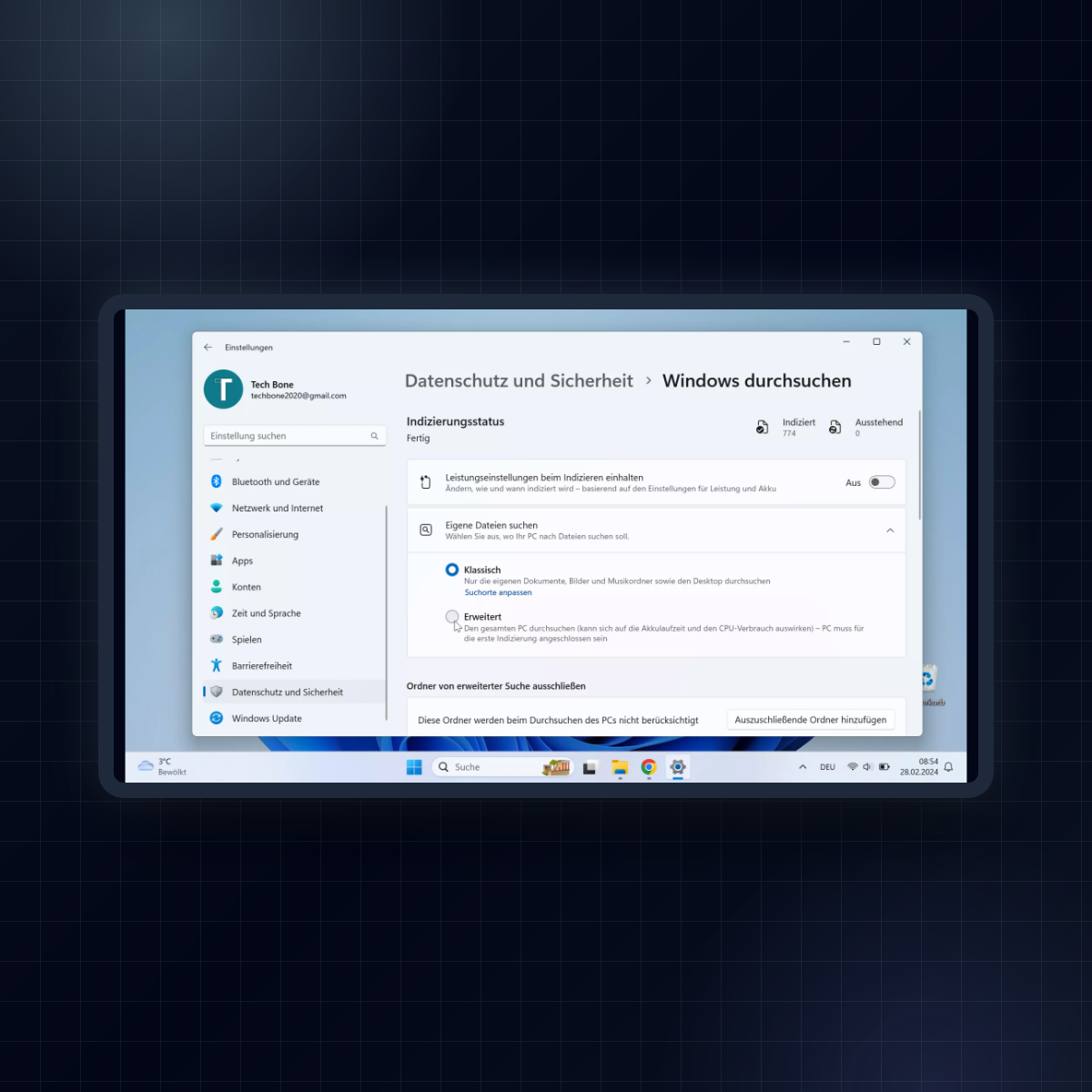Click the volume speaker tray icon
Image resolution: width=1092 pixels, height=1092 pixels.
click(868, 767)
